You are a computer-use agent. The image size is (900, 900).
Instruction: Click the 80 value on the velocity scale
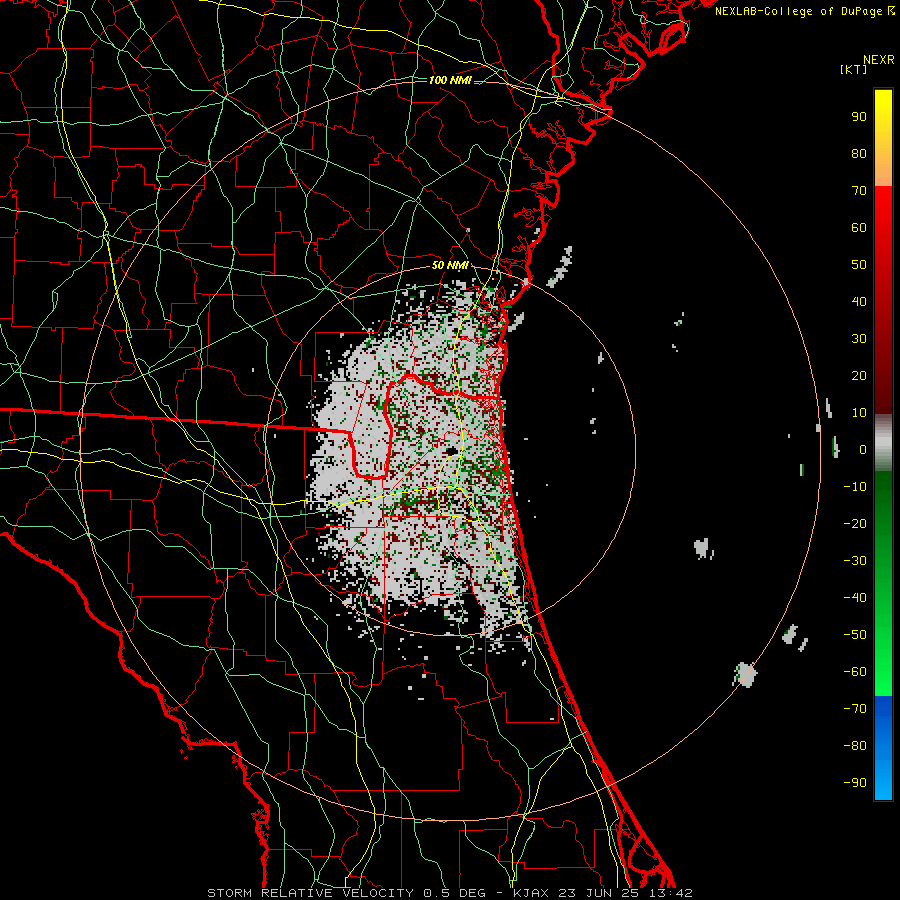point(859,154)
